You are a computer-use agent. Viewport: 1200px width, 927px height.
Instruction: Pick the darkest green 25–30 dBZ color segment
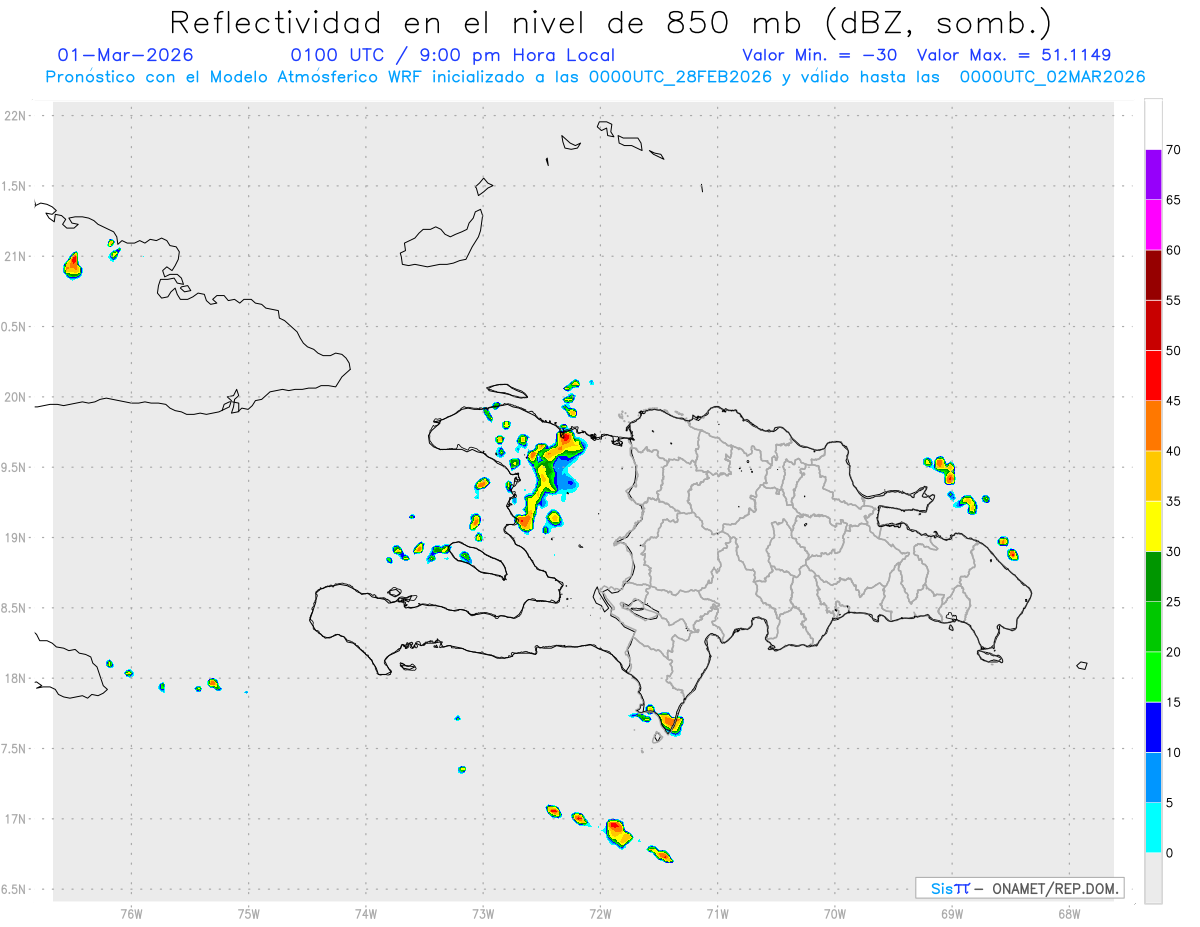click(1153, 576)
